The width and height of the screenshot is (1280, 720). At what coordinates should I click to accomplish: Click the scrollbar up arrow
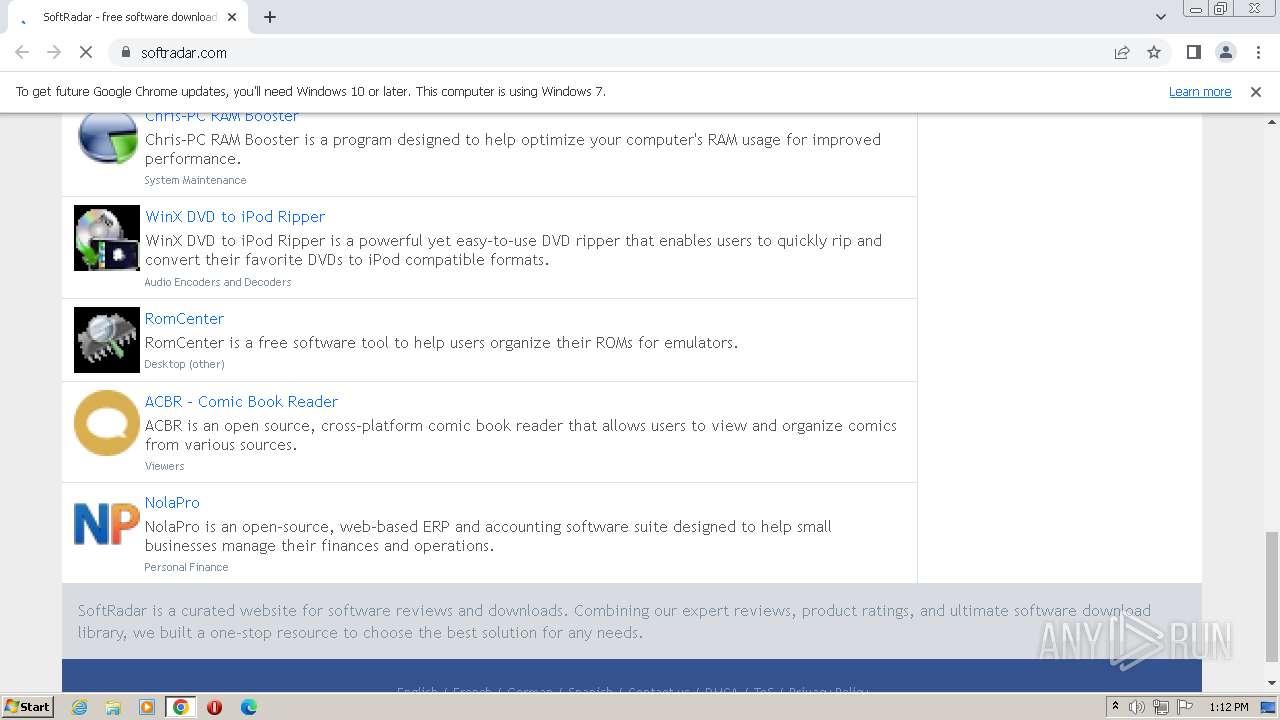click(x=1271, y=121)
